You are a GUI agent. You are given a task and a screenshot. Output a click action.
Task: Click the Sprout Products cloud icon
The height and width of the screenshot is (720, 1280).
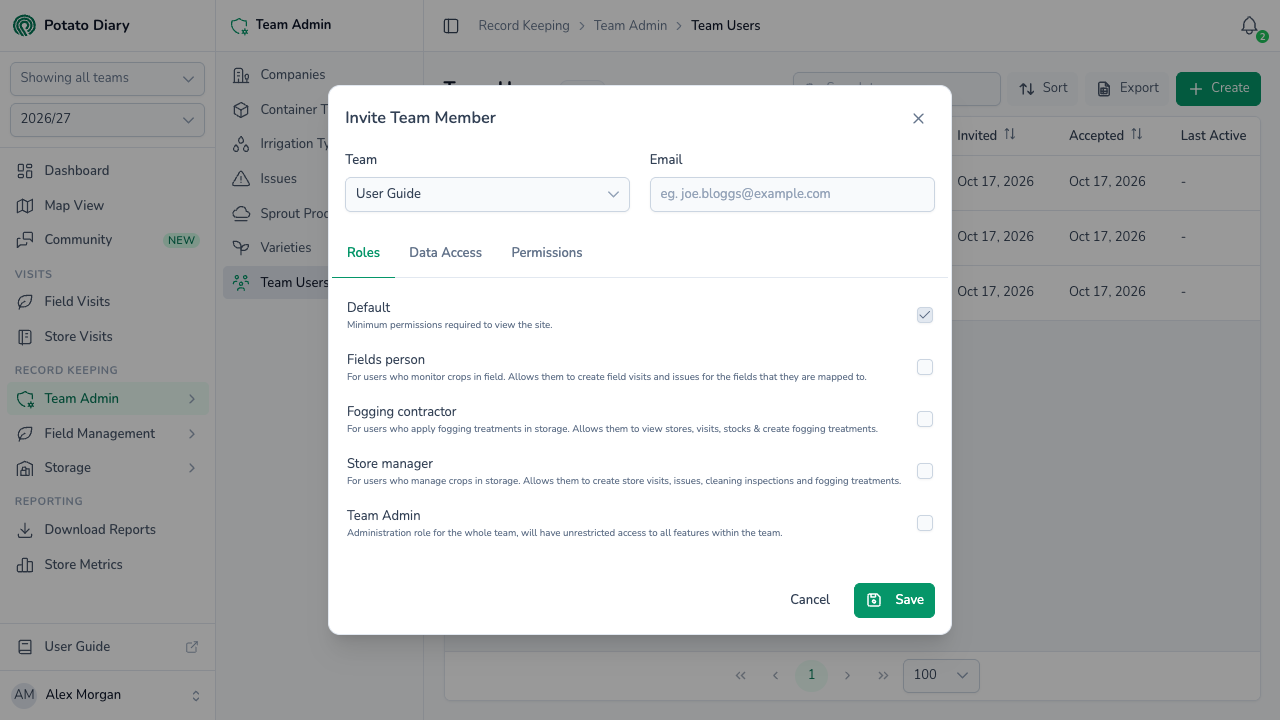[241, 214]
